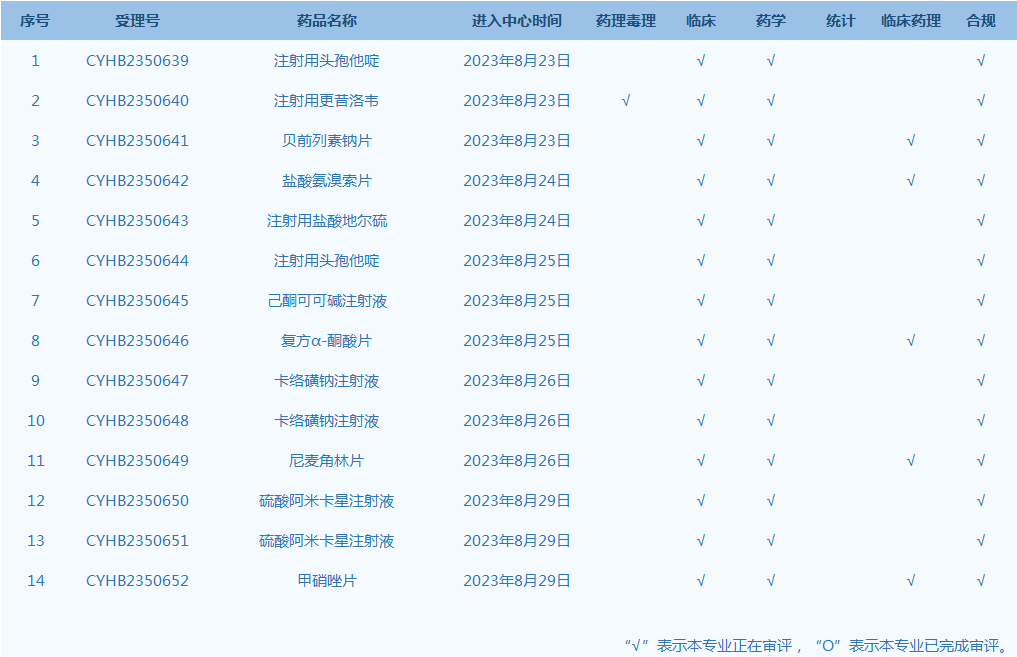Viewport: 1017px width, 657px height.
Task: Click the 序号 column header
Action: (x=35, y=21)
